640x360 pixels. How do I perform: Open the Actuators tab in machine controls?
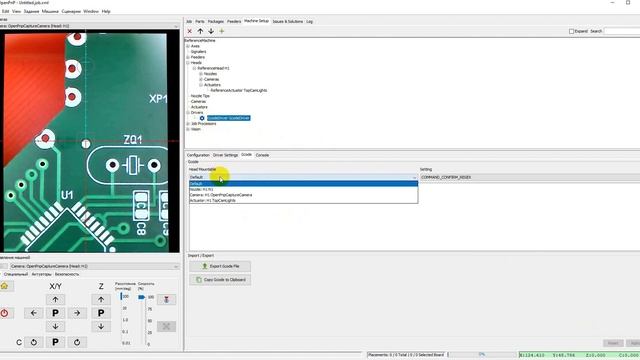tap(42, 274)
